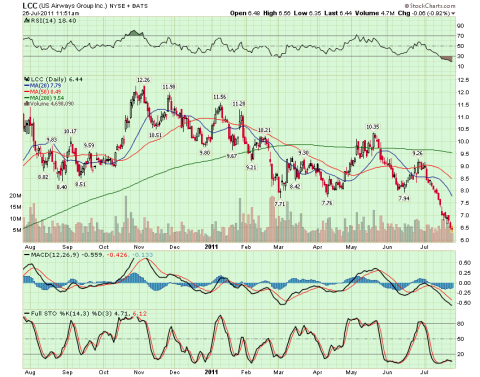Screen dimensions: 480x377
Task: Click the 9.83 August price label
Action: point(52,140)
